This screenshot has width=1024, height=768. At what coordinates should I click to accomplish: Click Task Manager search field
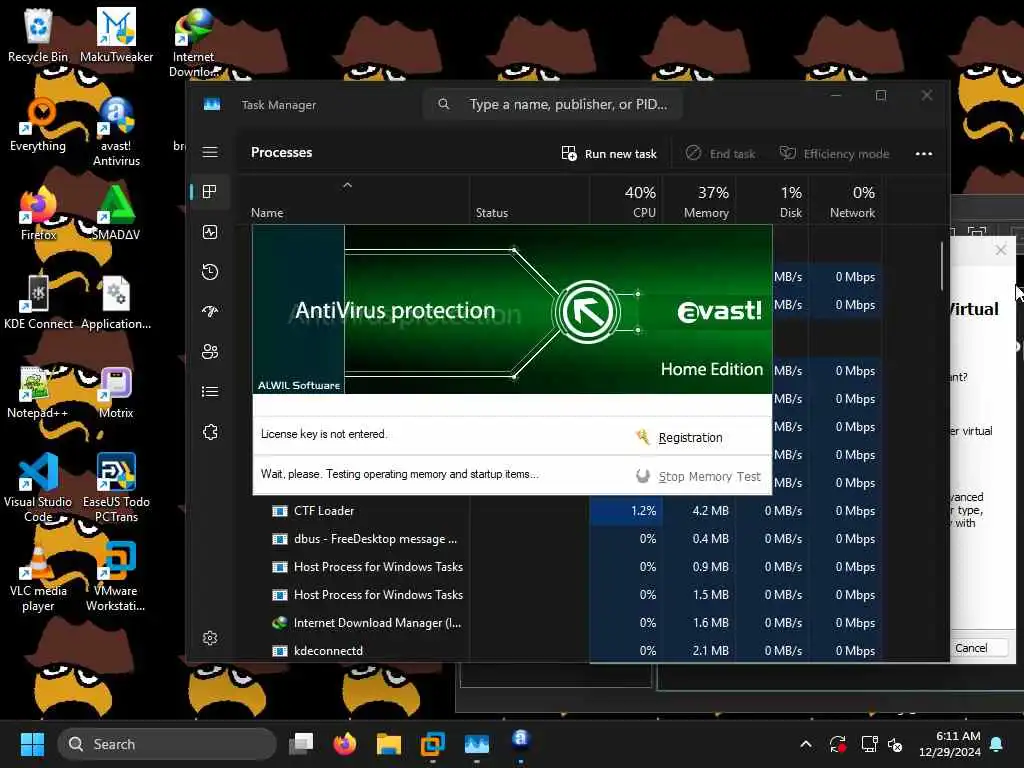(554, 104)
